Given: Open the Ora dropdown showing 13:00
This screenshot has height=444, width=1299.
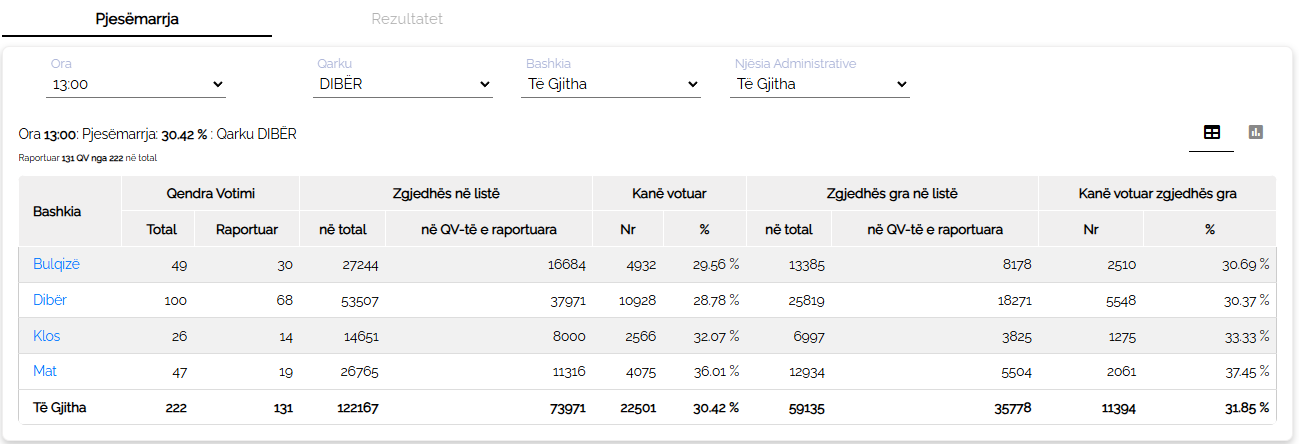Looking at the screenshot, I should (x=137, y=85).
